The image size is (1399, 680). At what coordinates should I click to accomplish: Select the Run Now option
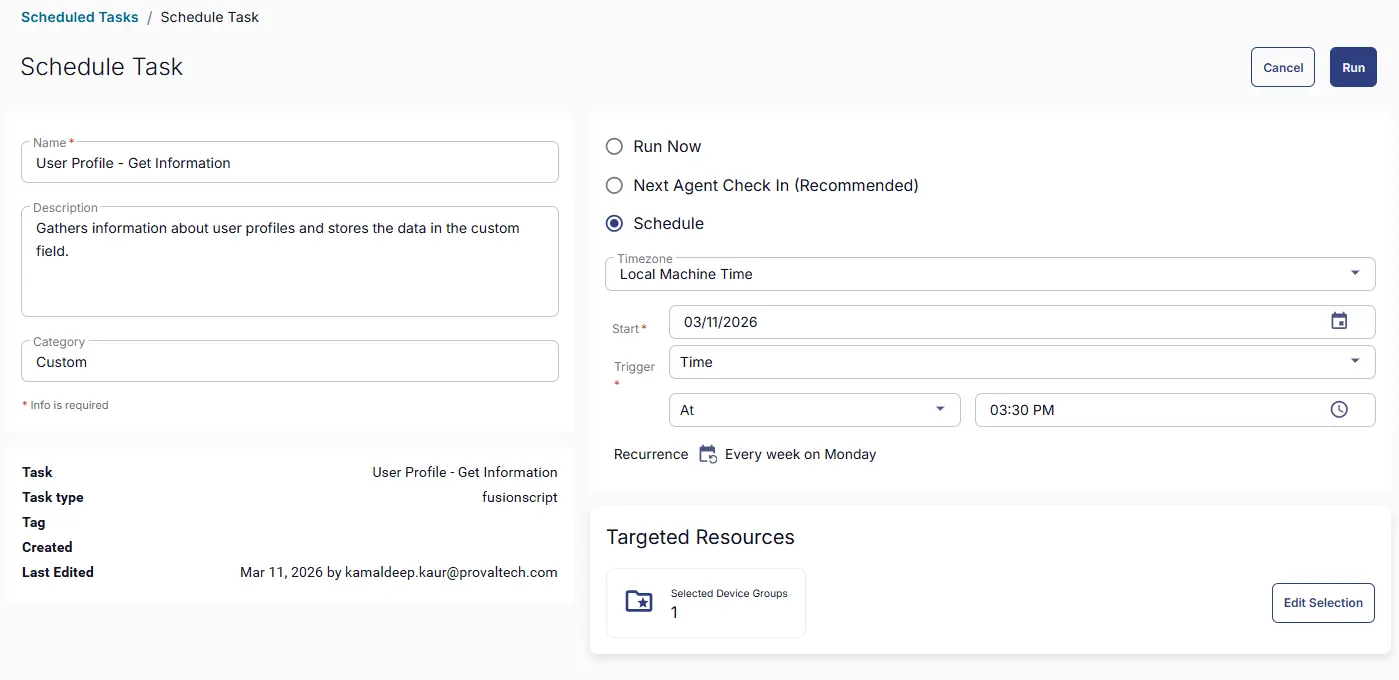point(615,147)
